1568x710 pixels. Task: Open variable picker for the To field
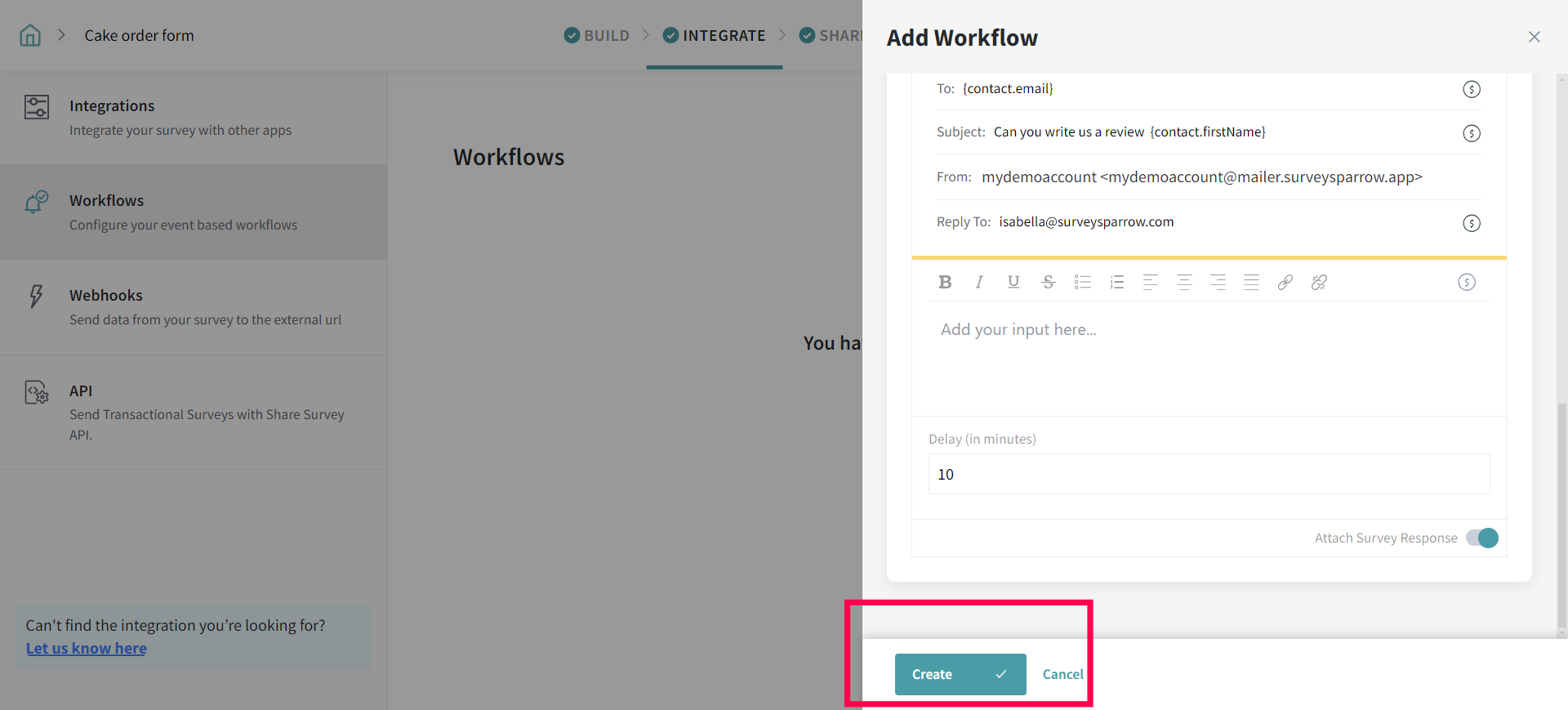pos(1471,89)
